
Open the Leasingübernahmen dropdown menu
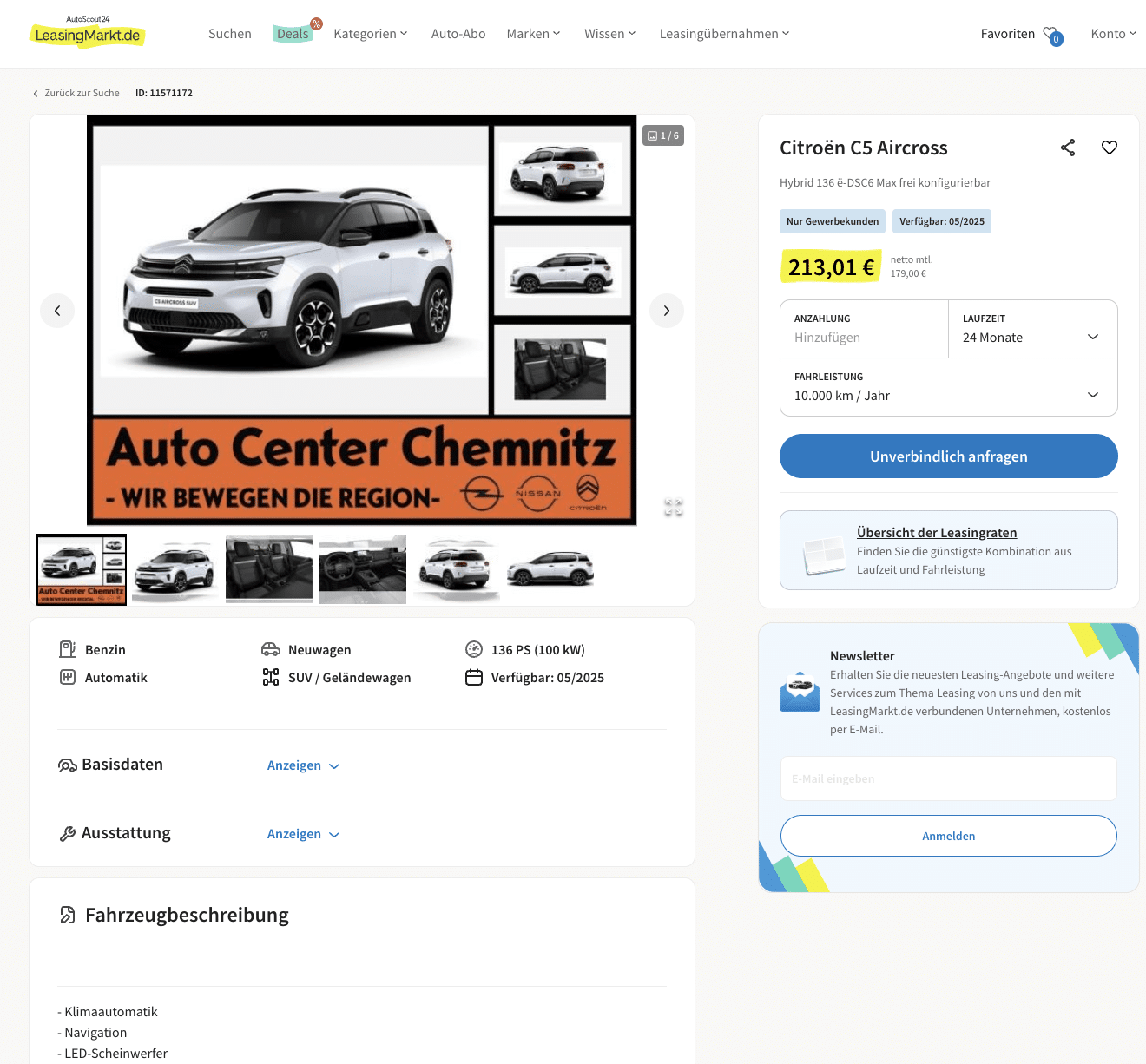pos(724,34)
